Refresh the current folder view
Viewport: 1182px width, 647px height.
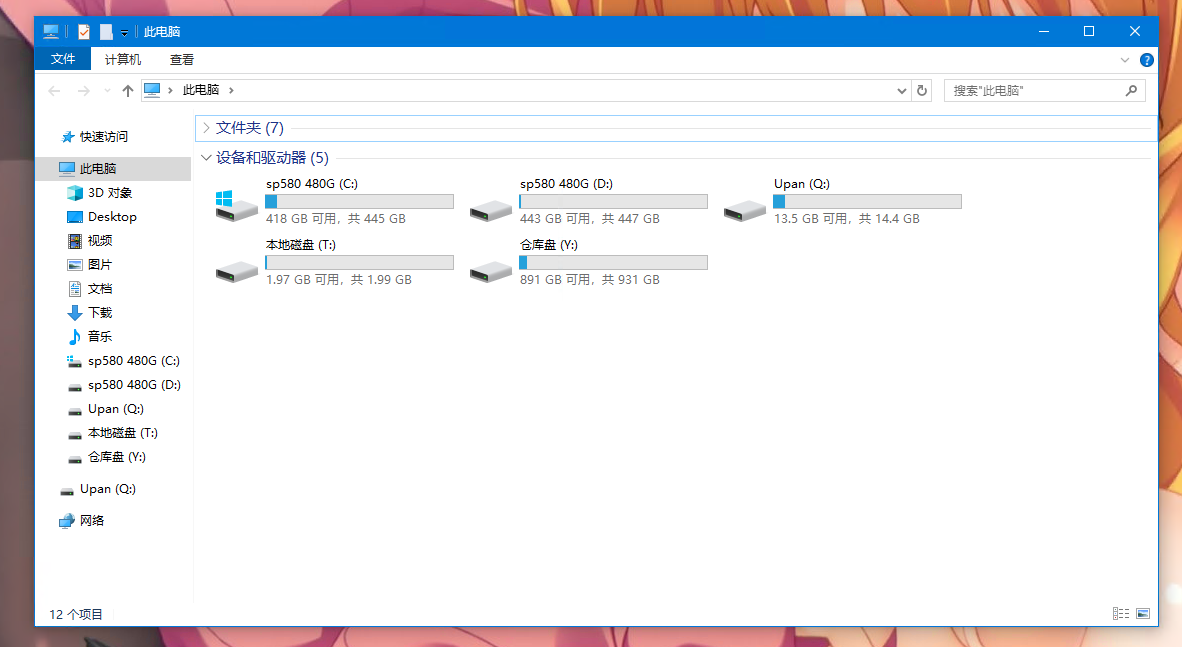point(922,90)
